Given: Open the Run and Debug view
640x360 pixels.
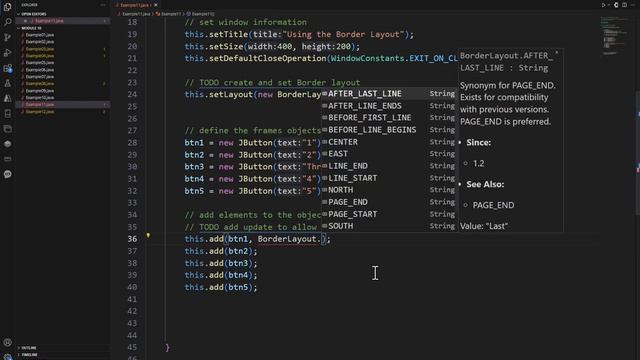Looking at the screenshot, I should click(x=7, y=53).
